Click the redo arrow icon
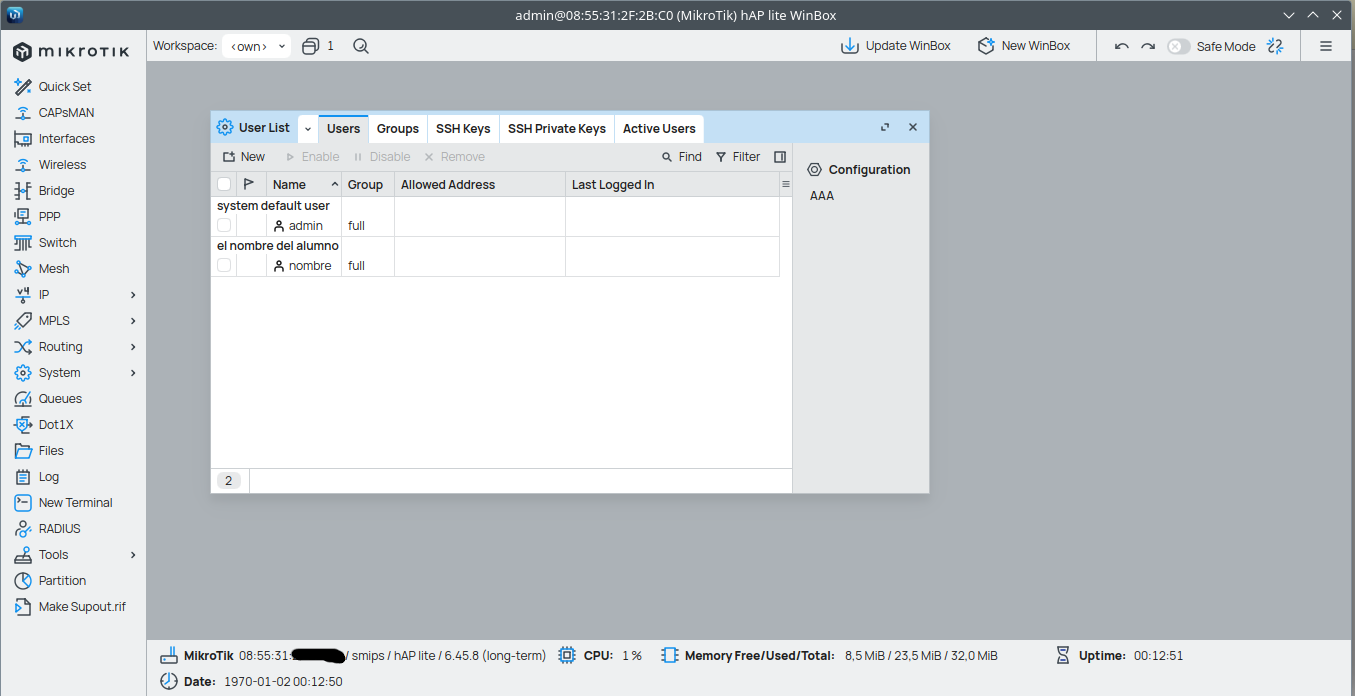This screenshot has width=1355, height=696. (1148, 46)
